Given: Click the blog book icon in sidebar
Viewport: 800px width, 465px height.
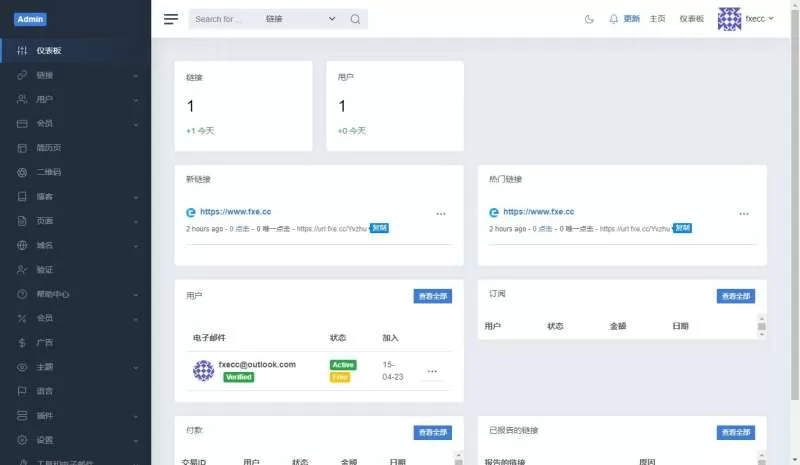Looking at the screenshot, I should coord(22,197).
